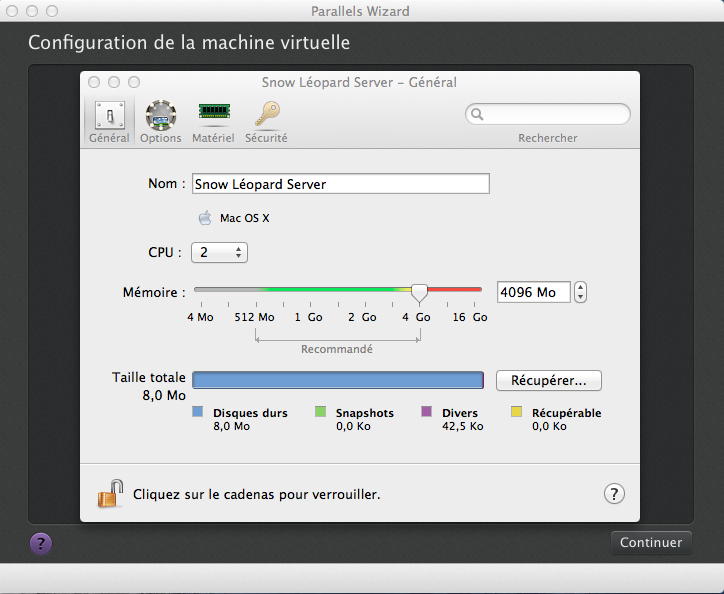Click the Nom text field
The width and height of the screenshot is (724, 594).
[341, 184]
